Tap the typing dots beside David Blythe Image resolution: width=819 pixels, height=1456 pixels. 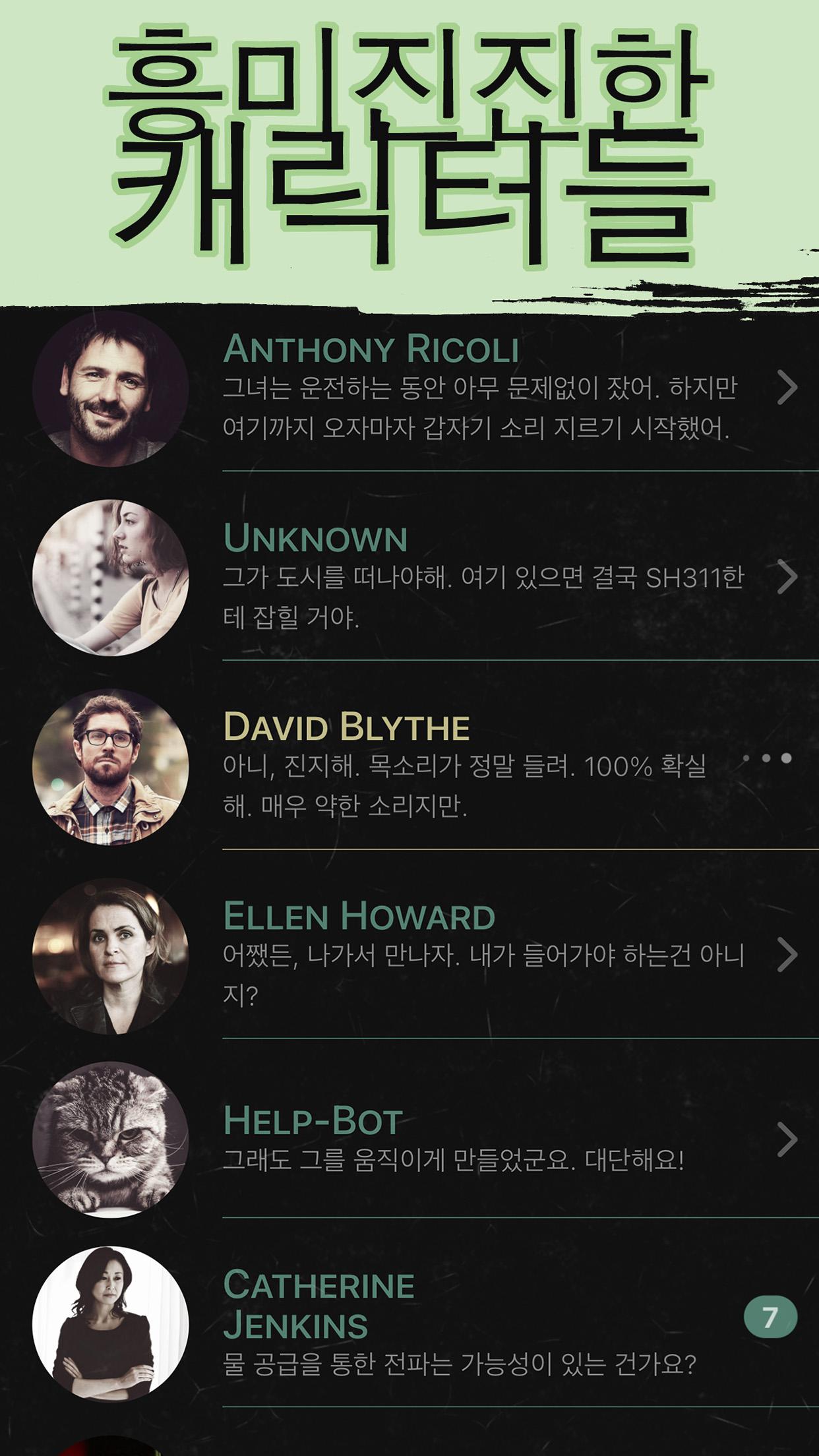(x=768, y=758)
